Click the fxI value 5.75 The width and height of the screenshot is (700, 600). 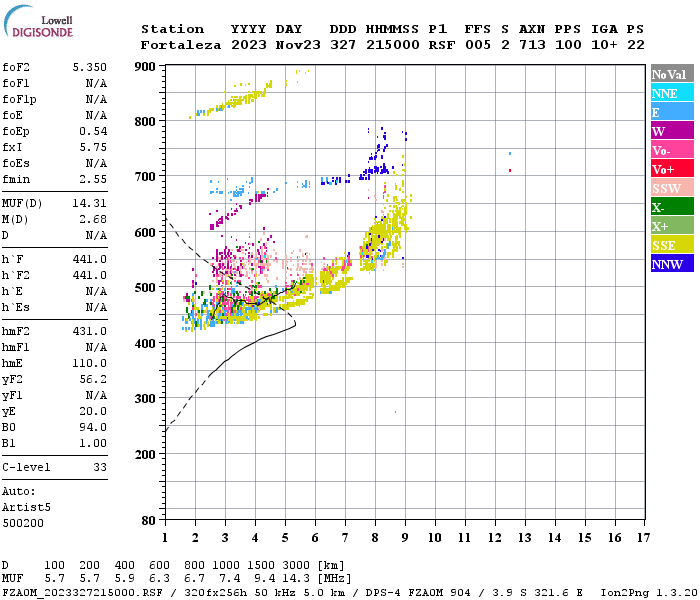coord(93,147)
